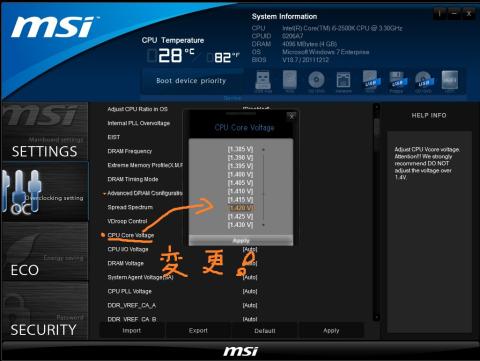
Task: Select Extreme Memory Profile row
Action: (x=145, y=165)
